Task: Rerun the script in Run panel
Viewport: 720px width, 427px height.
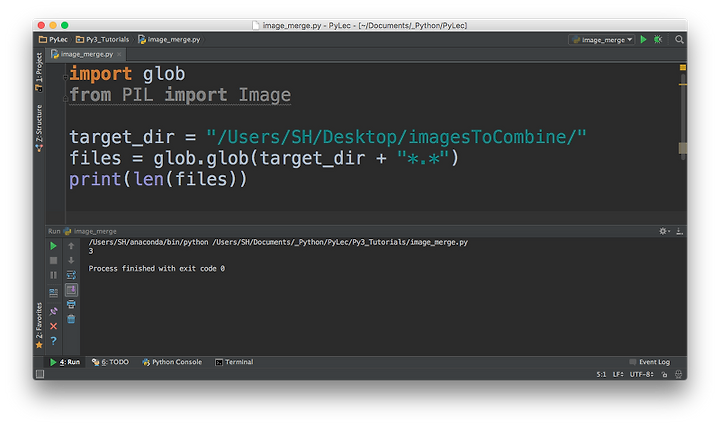Action: 53,246
